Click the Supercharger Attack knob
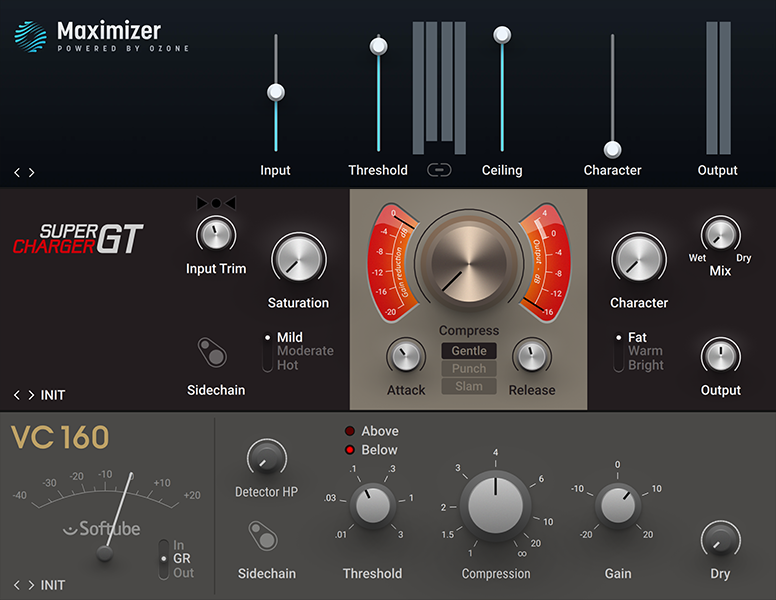Image resolution: width=776 pixels, height=600 pixels. 406,356
